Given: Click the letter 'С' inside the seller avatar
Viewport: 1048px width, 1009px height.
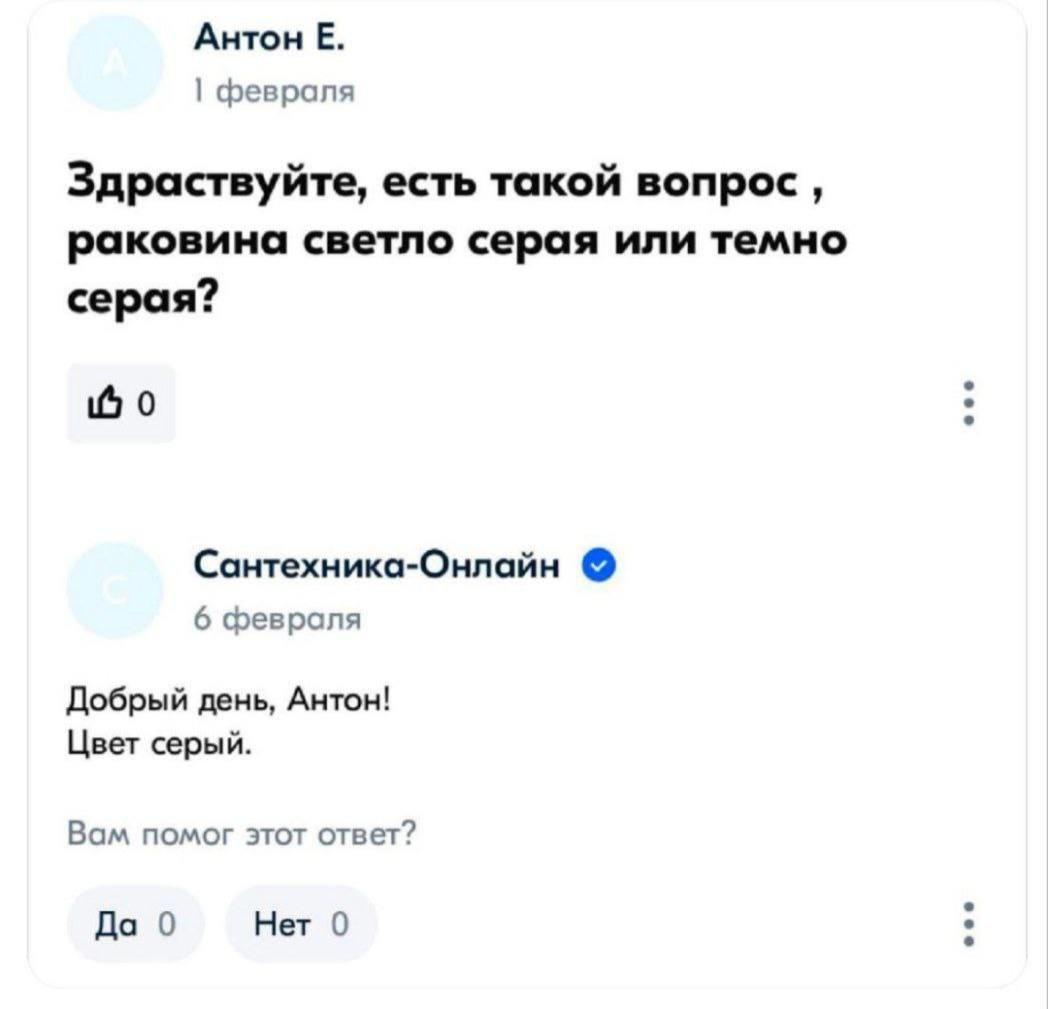Looking at the screenshot, I should (114, 590).
